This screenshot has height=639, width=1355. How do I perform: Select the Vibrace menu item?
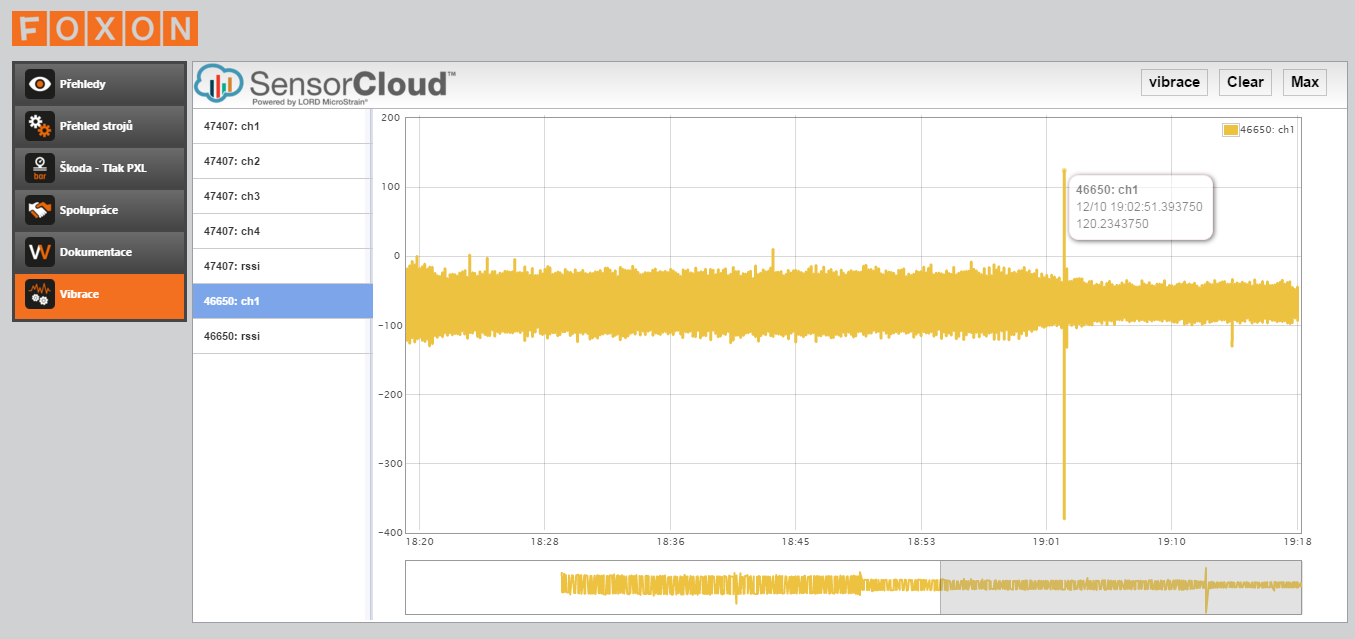point(99,296)
